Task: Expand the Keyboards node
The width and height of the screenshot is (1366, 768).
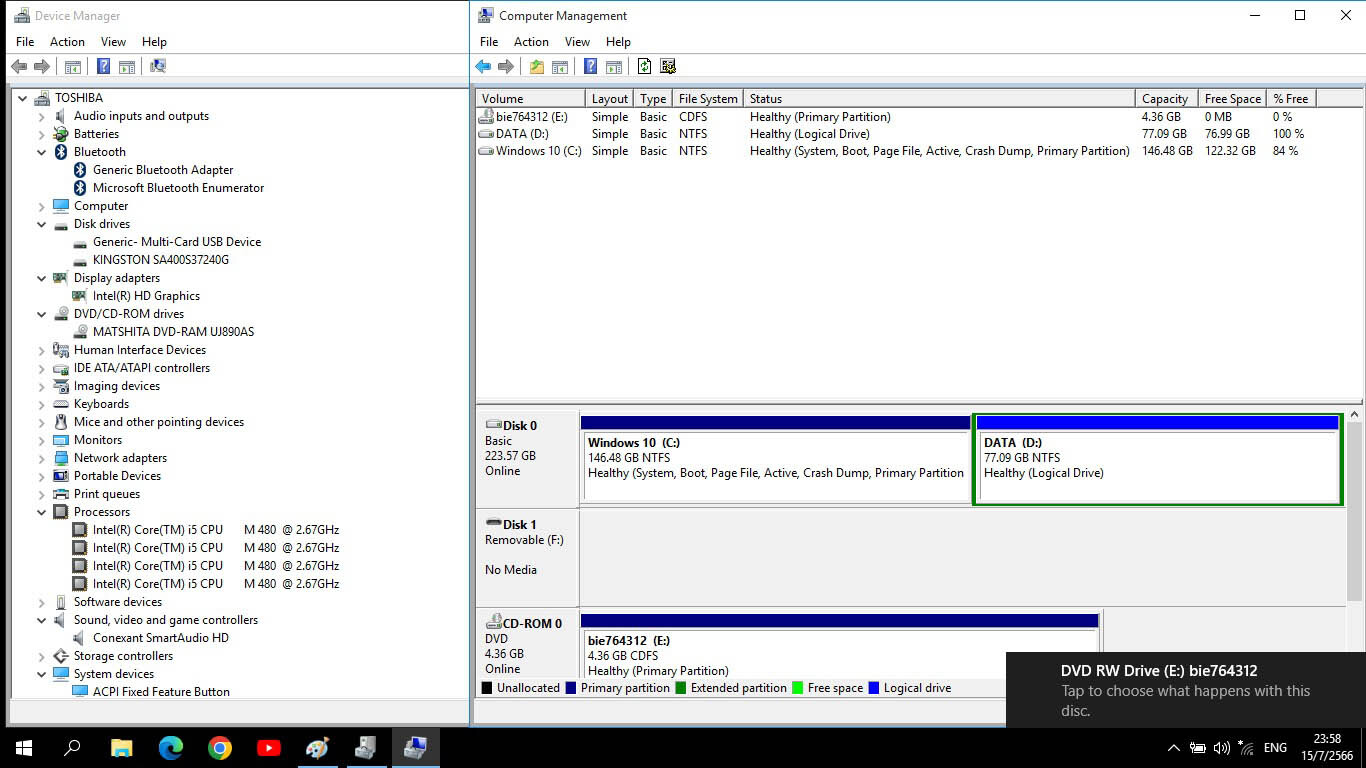Action: tap(42, 404)
